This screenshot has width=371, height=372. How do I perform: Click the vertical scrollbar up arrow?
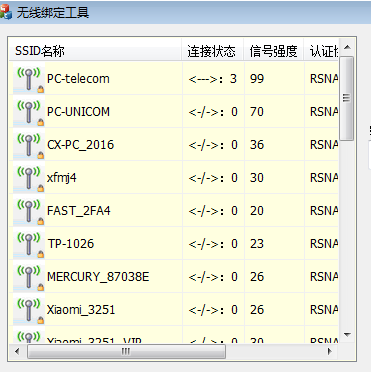[347, 47]
